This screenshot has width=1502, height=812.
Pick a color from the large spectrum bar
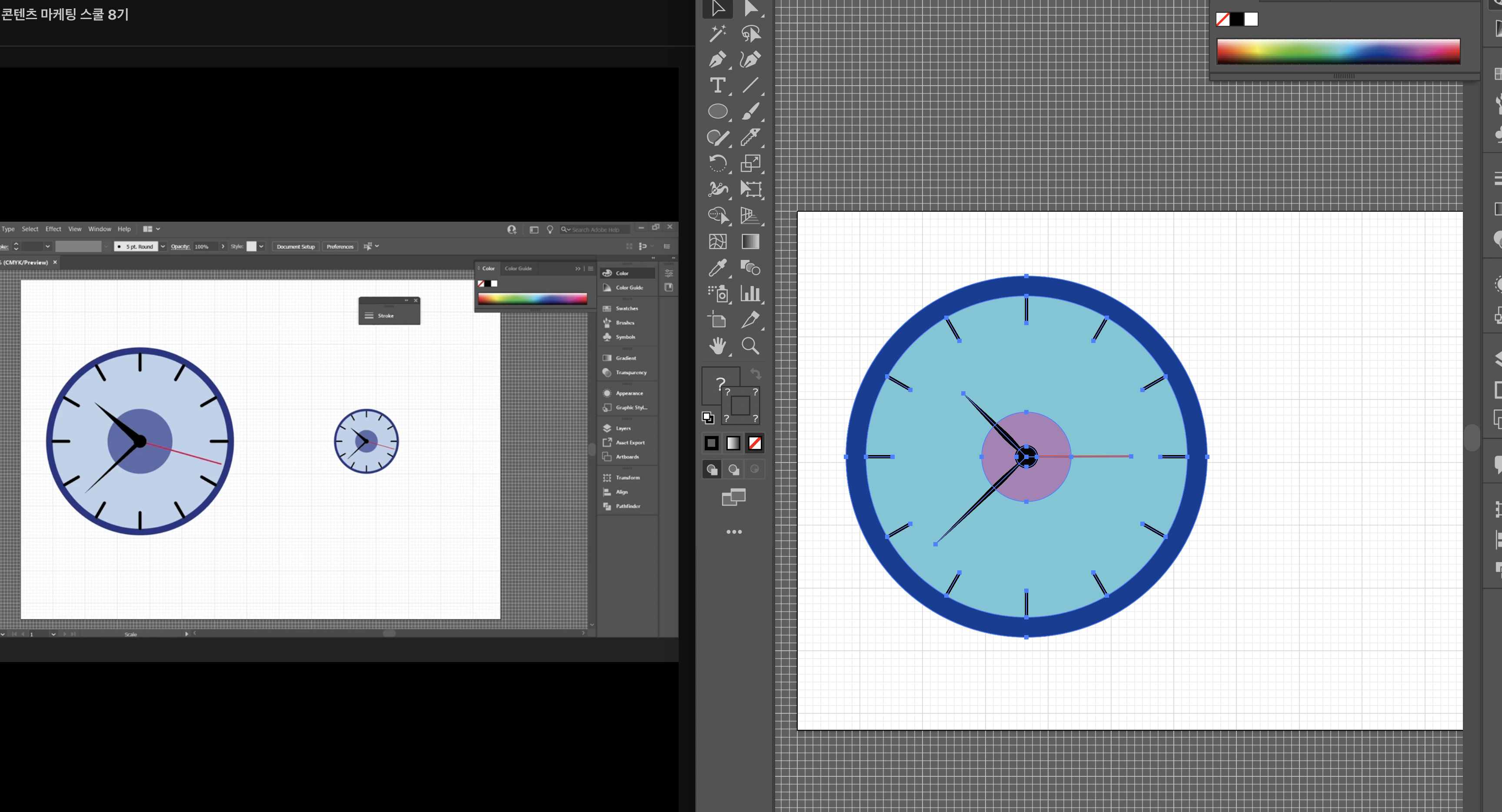(1338, 51)
